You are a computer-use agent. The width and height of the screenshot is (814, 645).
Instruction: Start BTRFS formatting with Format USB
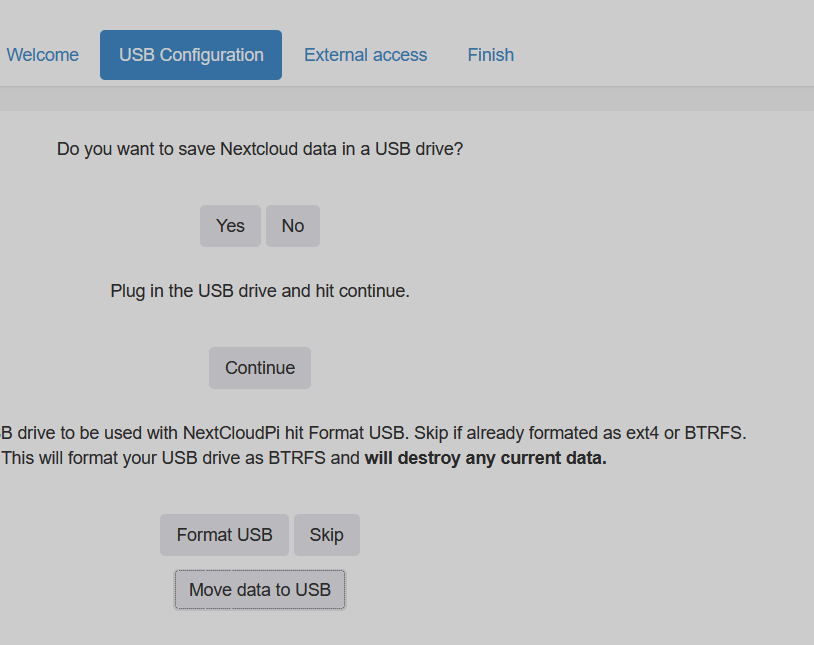pyautogui.click(x=224, y=535)
